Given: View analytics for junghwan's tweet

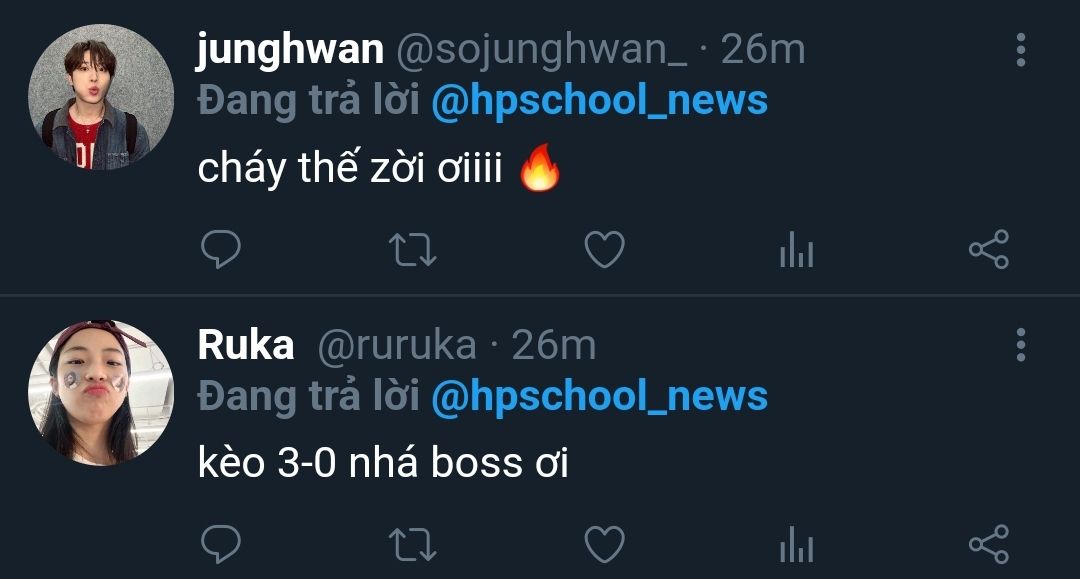Looking at the screenshot, I should pyautogui.click(x=796, y=249).
